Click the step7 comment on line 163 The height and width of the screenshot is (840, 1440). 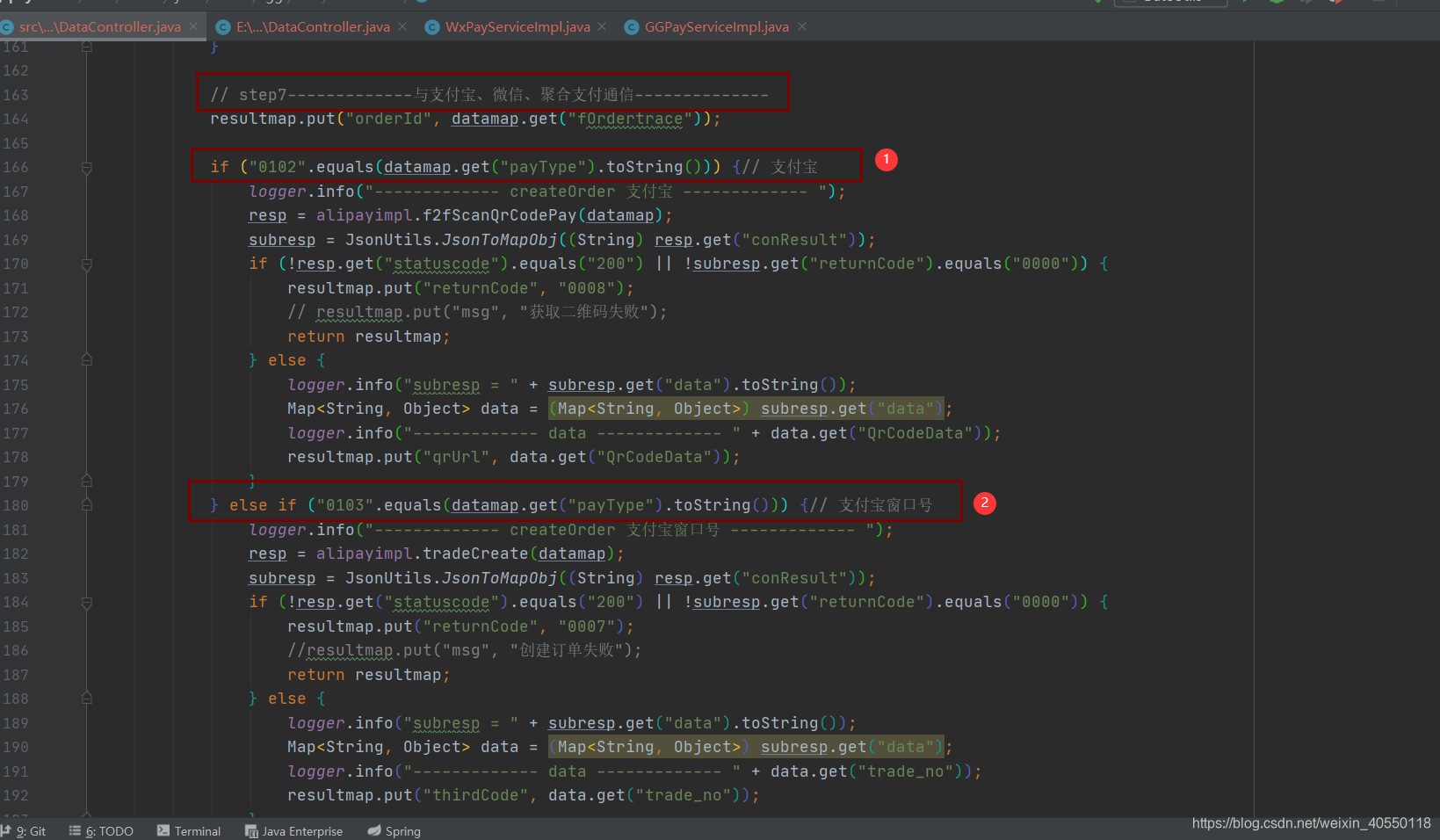[489, 95]
